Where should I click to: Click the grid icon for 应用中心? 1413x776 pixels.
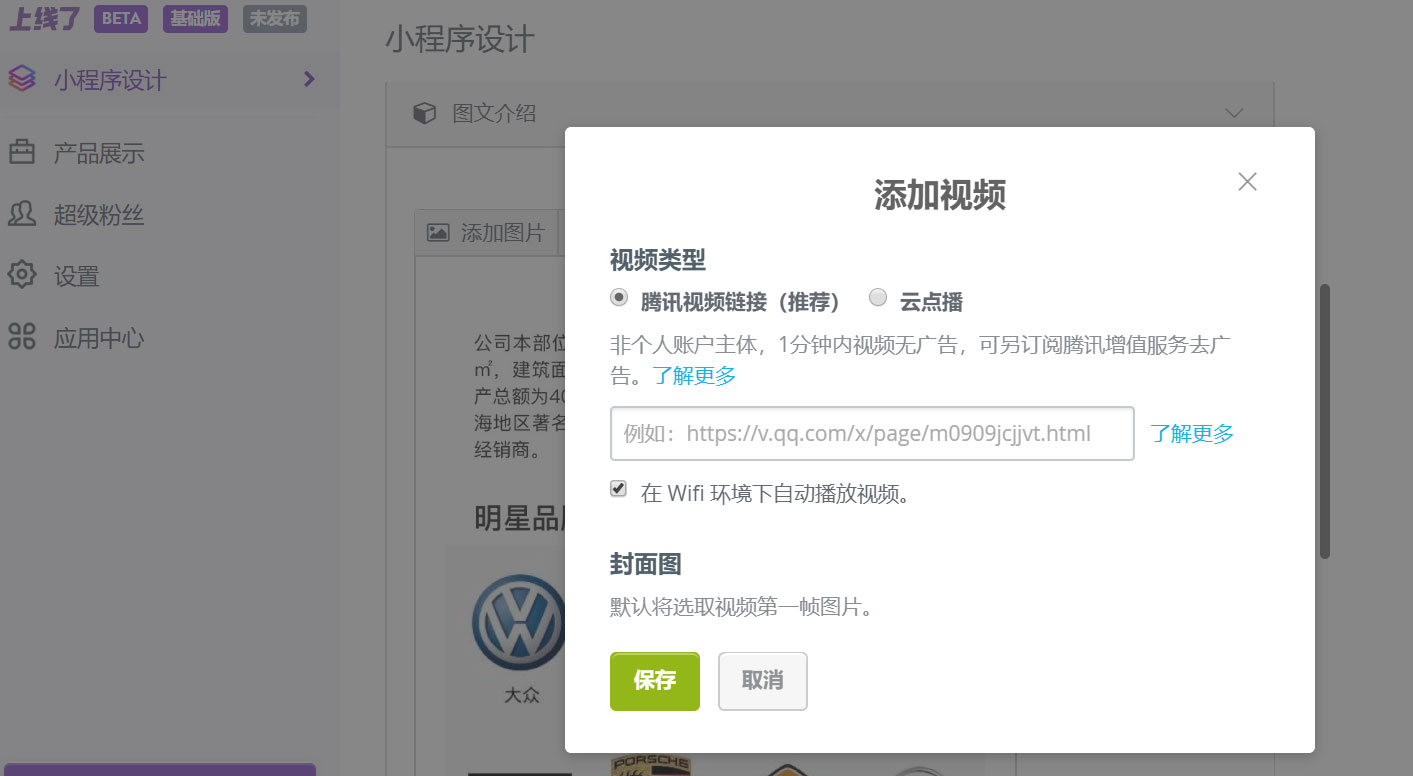click(22, 337)
